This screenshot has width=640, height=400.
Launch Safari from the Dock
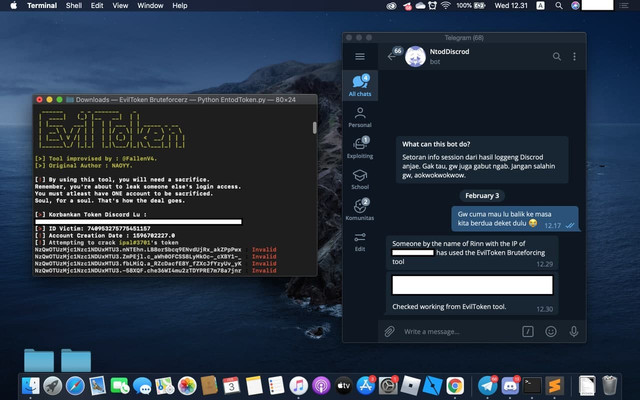(x=75, y=386)
